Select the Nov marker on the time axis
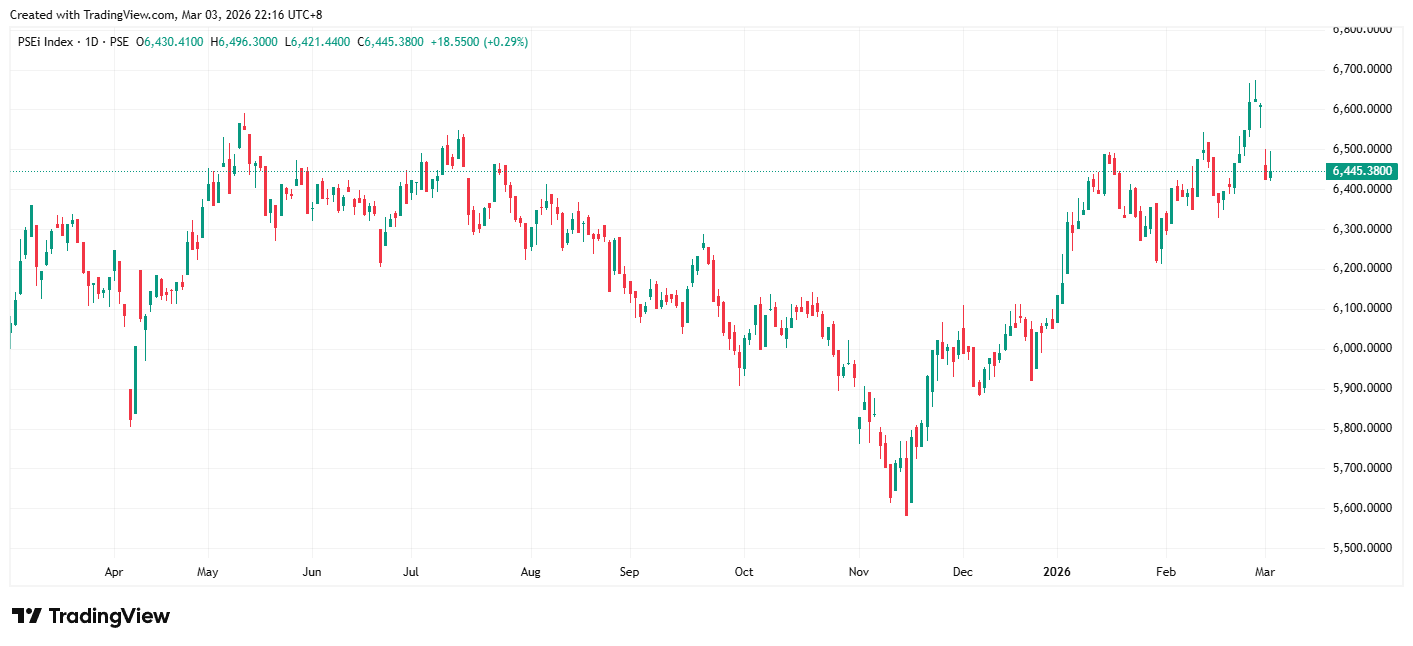Screen dimensions: 1413x646 coord(858,572)
